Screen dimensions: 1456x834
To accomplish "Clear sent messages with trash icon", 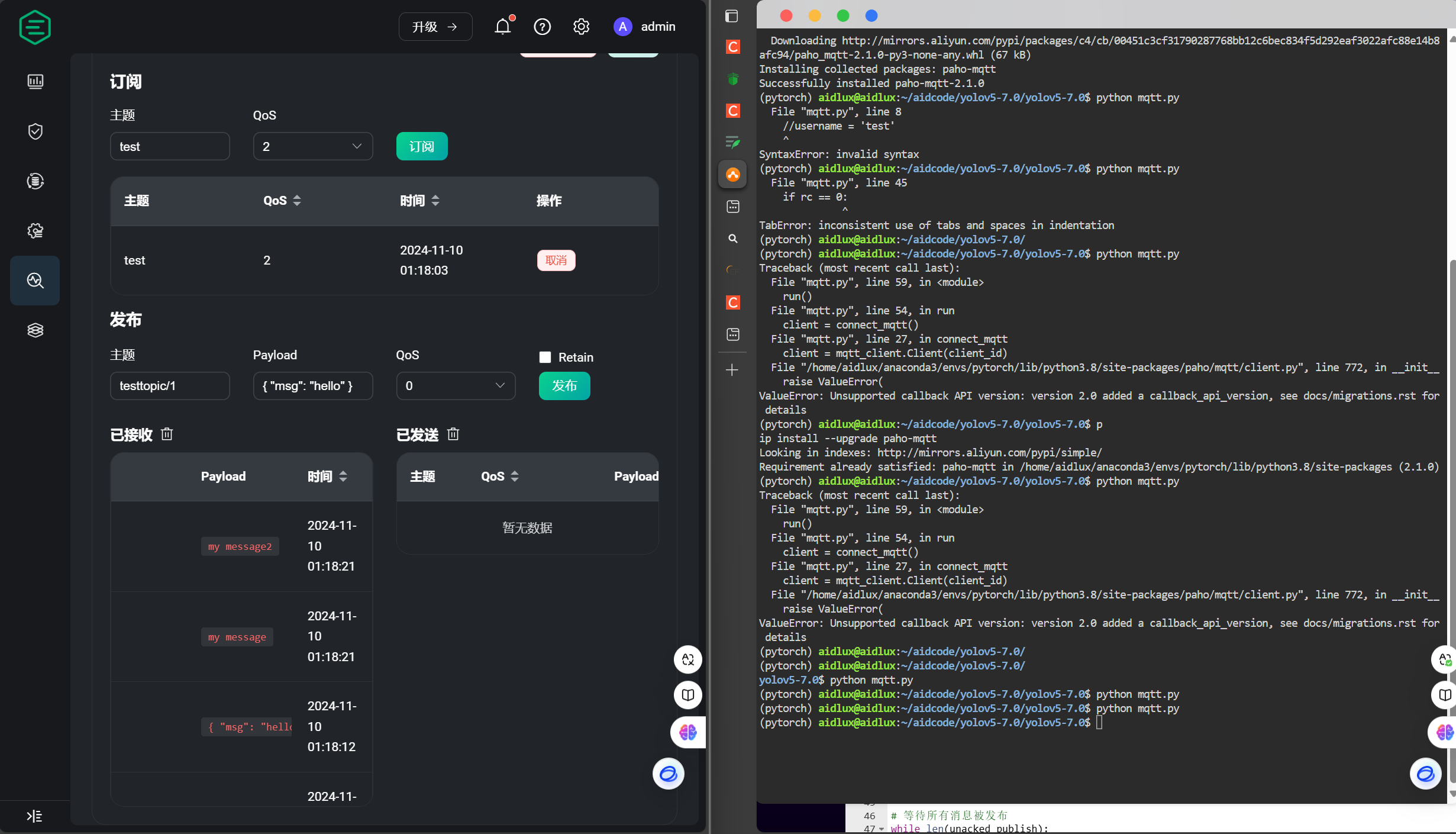I will (453, 434).
